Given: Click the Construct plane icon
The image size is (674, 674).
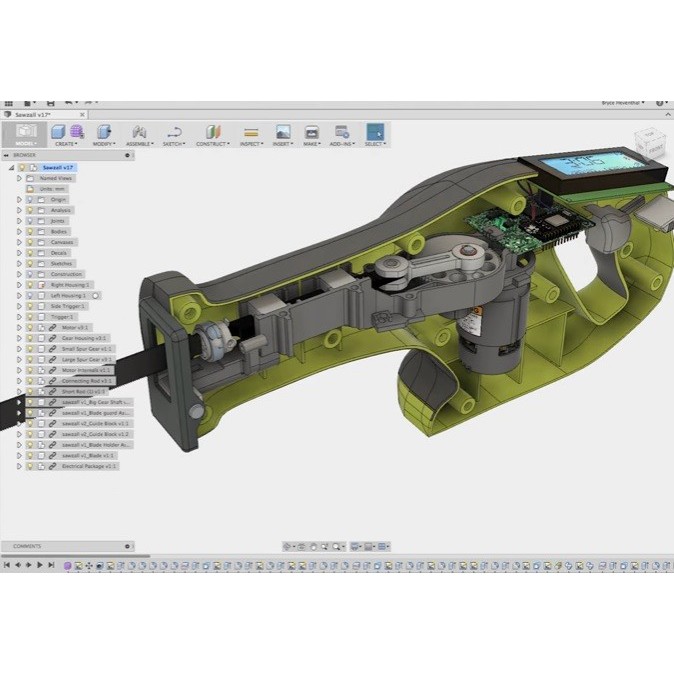Looking at the screenshot, I should tap(211, 132).
